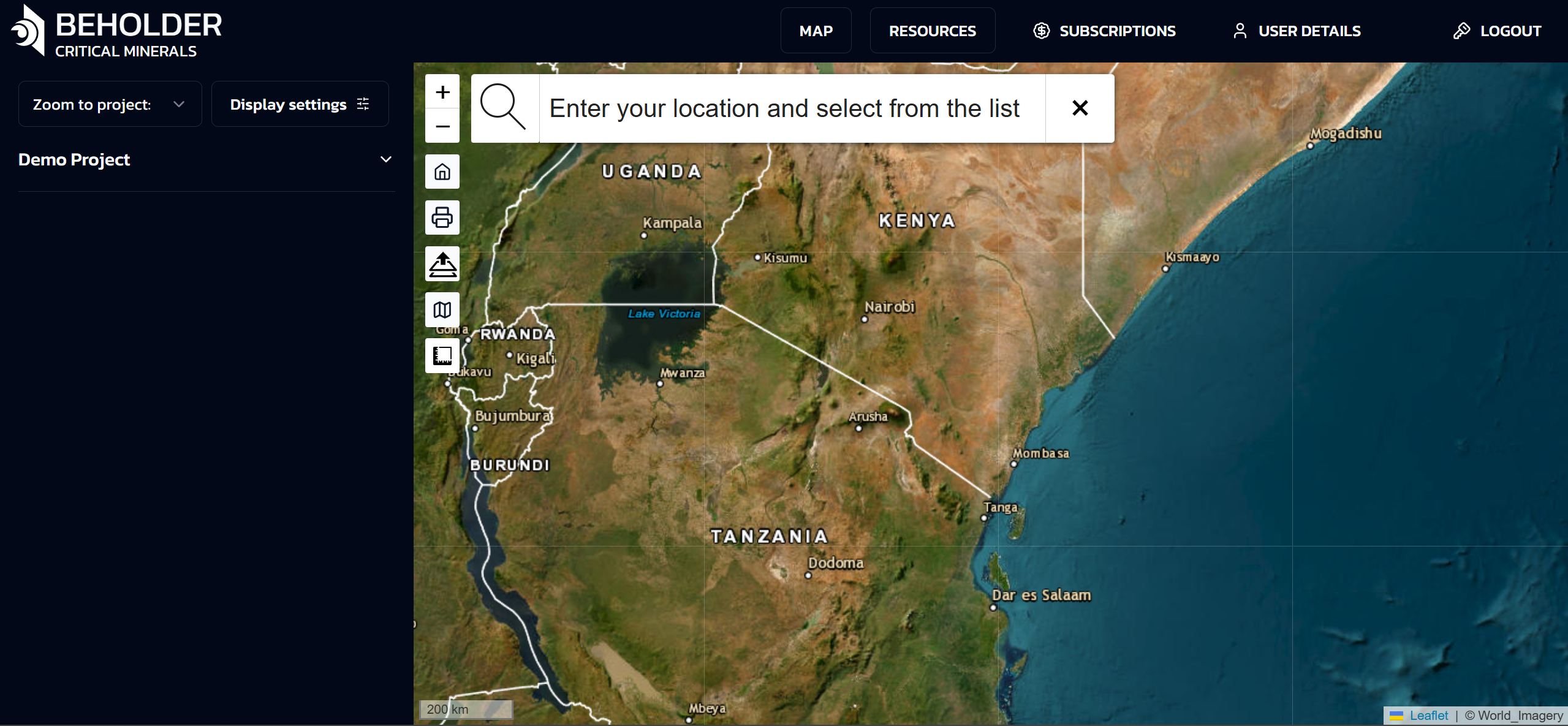Viewport: 1568px width, 726px height.
Task: Click the home view map icon
Action: click(x=442, y=172)
